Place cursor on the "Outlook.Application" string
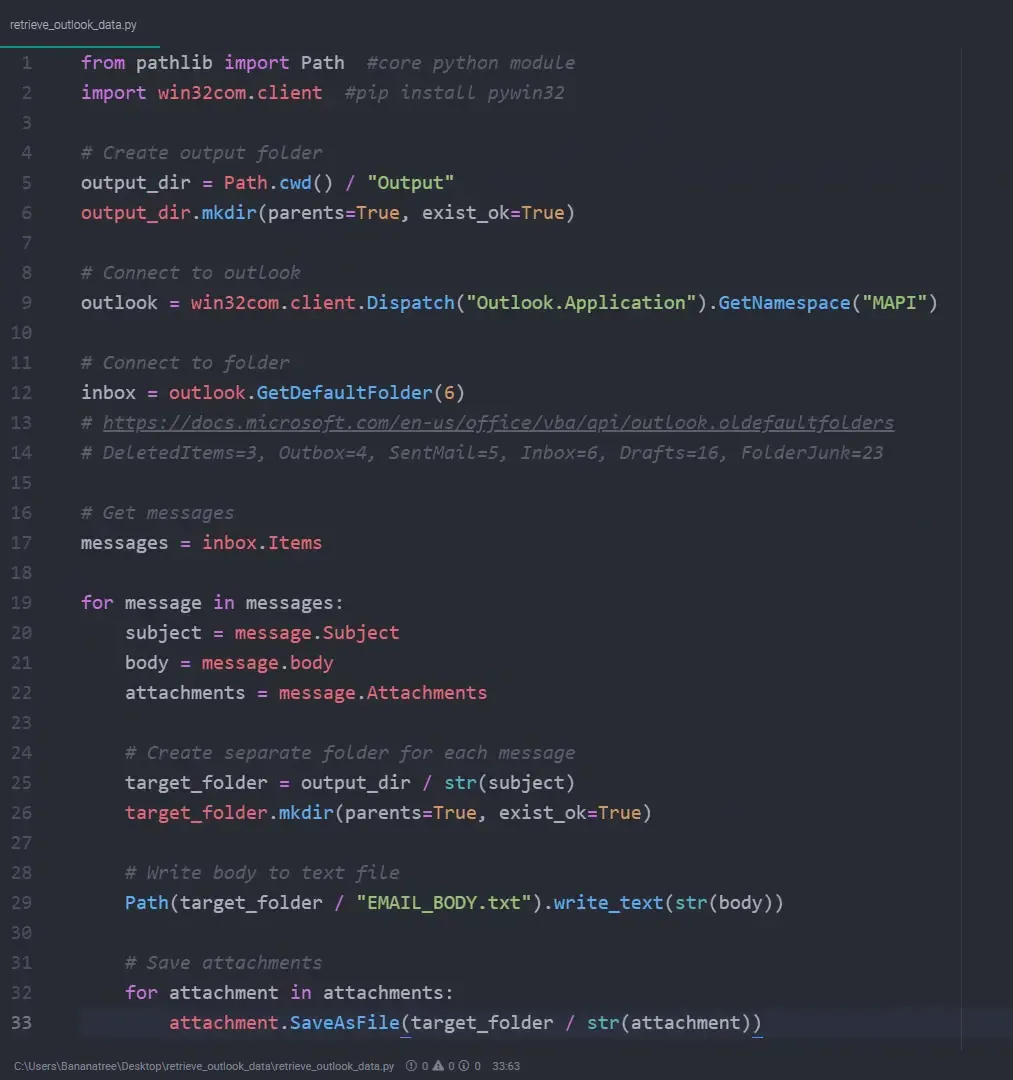Image resolution: width=1013 pixels, height=1080 pixels. click(582, 303)
